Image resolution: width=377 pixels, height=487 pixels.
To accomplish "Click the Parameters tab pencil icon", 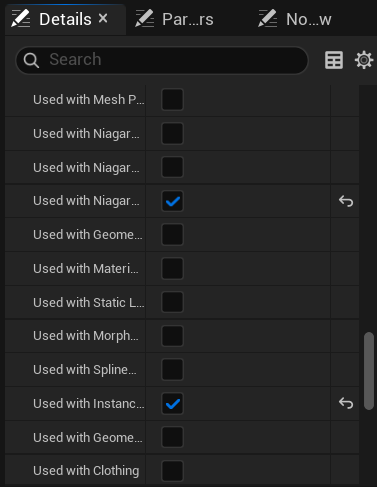I will tap(144, 18).
